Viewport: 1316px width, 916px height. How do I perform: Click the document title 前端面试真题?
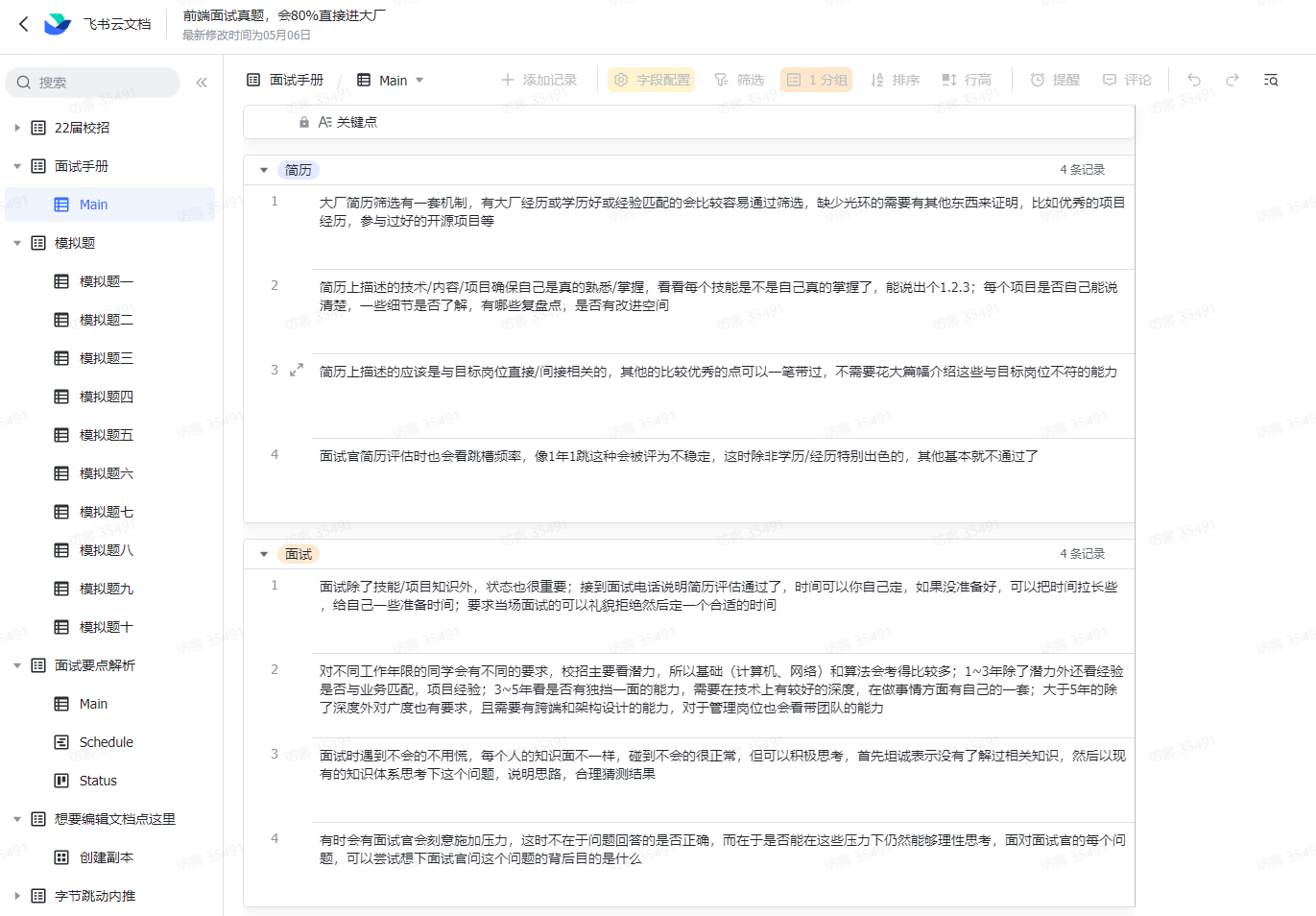[284, 15]
